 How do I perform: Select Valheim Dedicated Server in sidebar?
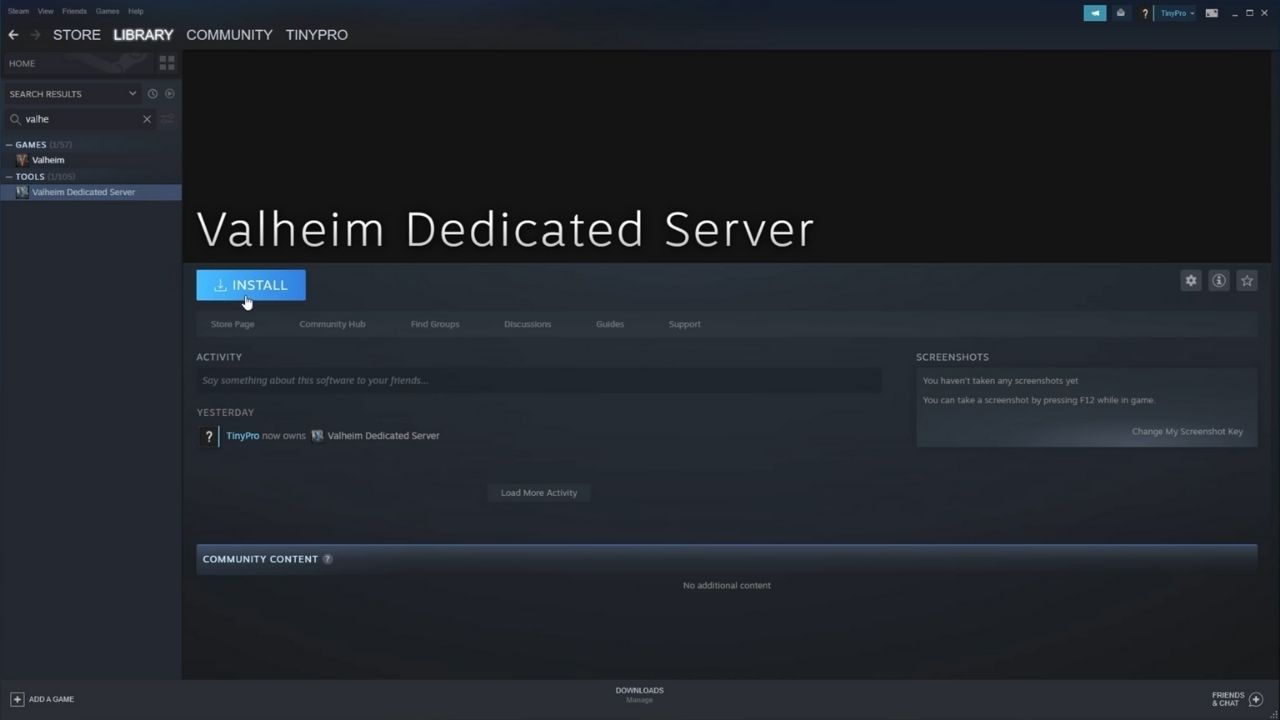(x=84, y=191)
